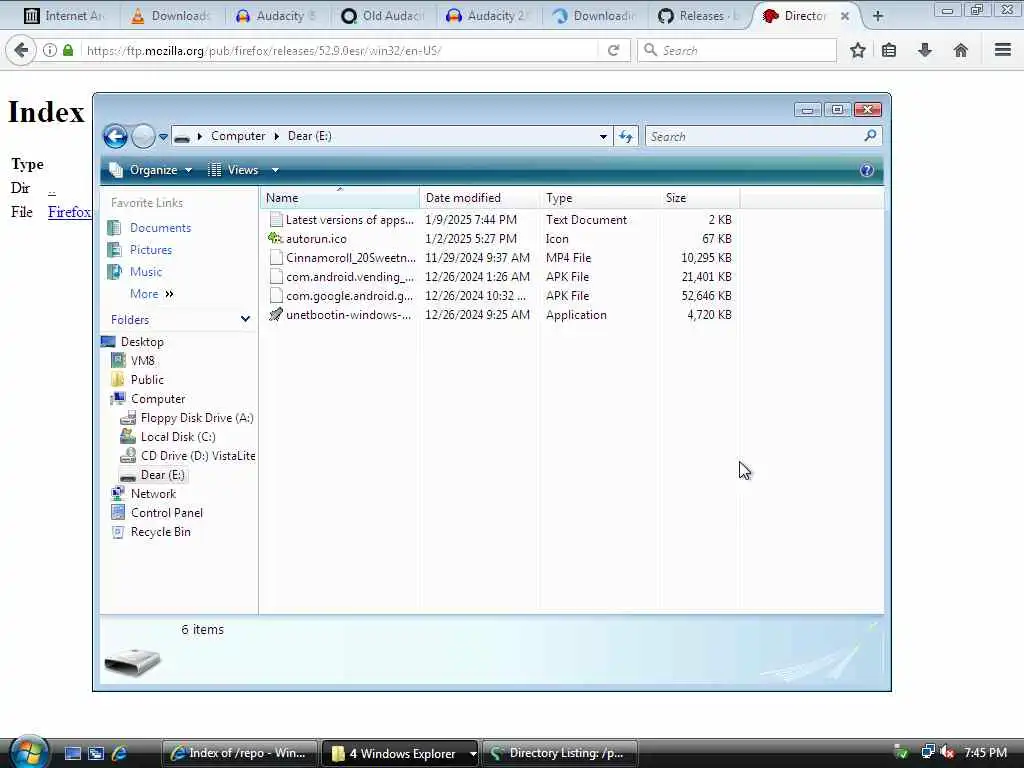The image size is (1024, 768).
Task: Sort by Date modified column header
Action: (480, 198)
